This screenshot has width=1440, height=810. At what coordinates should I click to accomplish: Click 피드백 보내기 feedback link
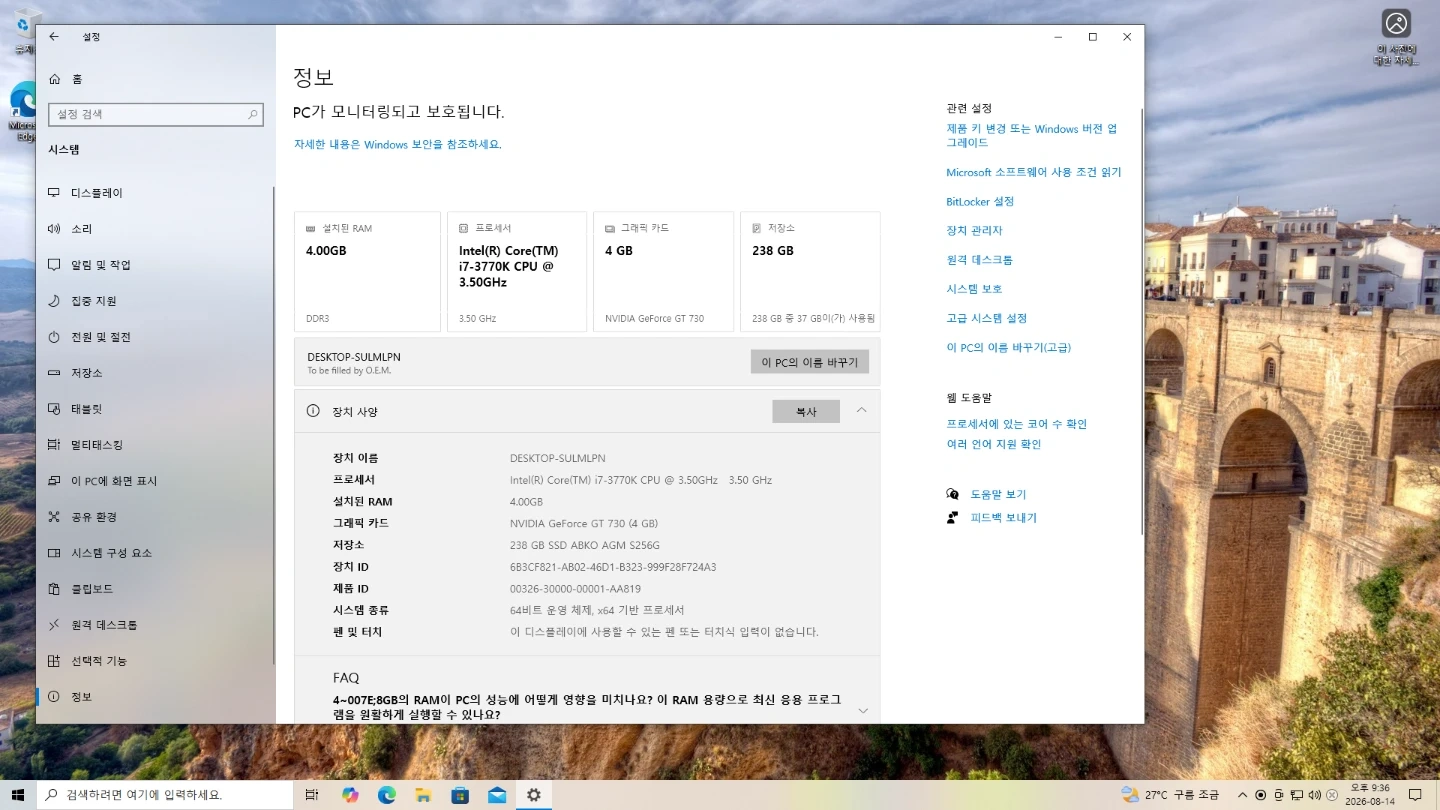tap(1004, 518)
